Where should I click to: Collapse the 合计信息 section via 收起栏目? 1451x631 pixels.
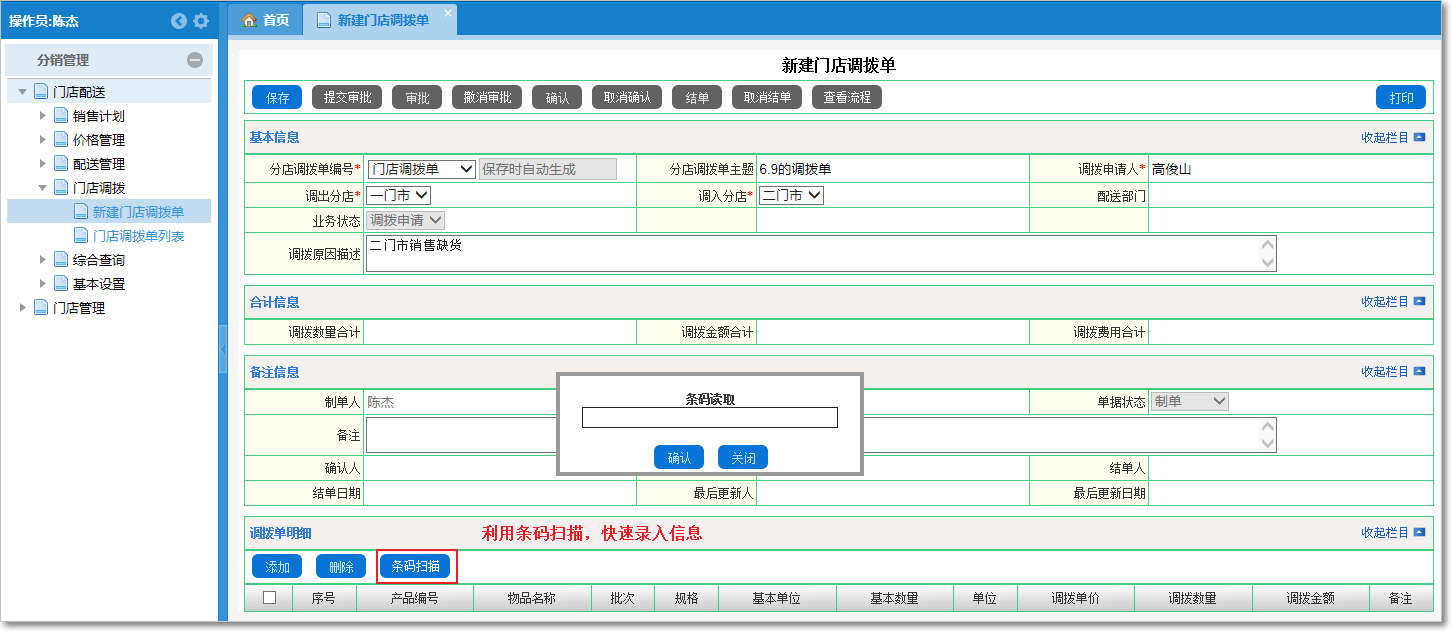pyautogui.click(x=1392, y=301)
